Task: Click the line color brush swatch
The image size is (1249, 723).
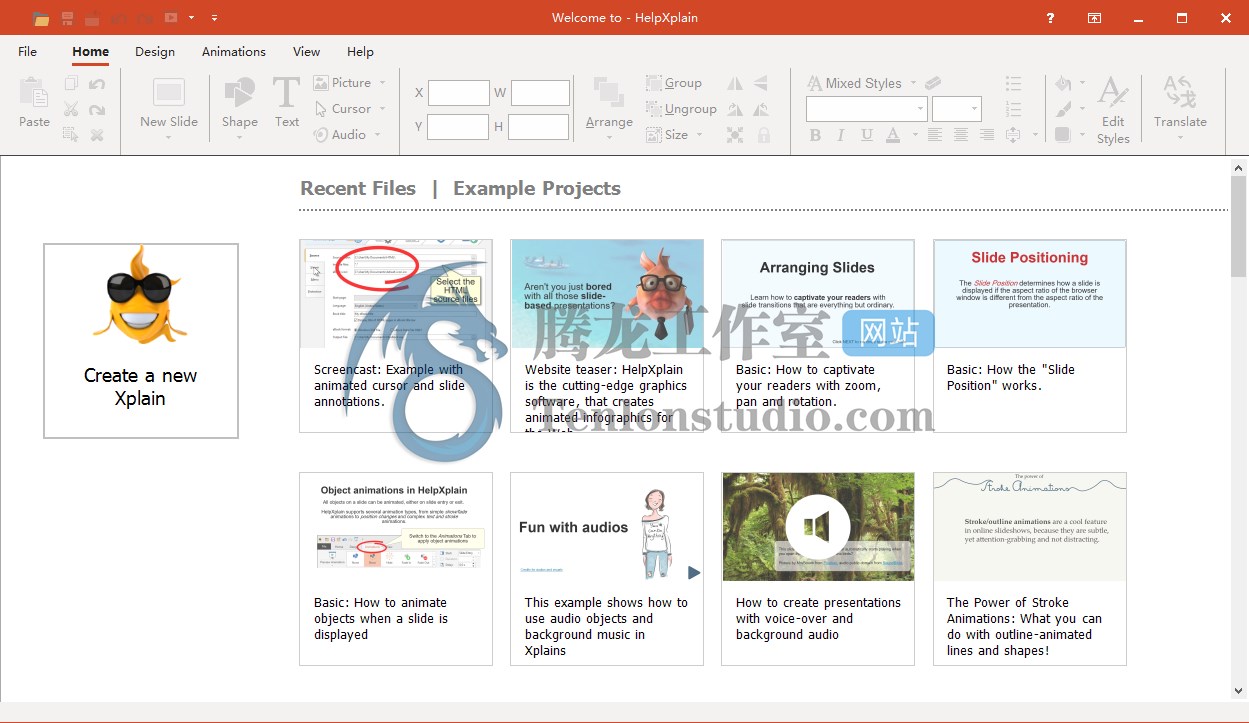Action: coord(1062,109)
